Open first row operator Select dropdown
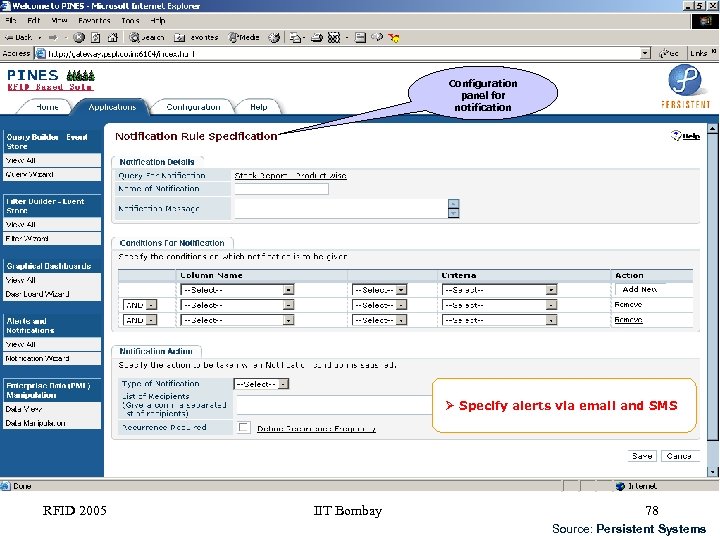The height and width of the screenshot is (540, 720). (379, 290)
